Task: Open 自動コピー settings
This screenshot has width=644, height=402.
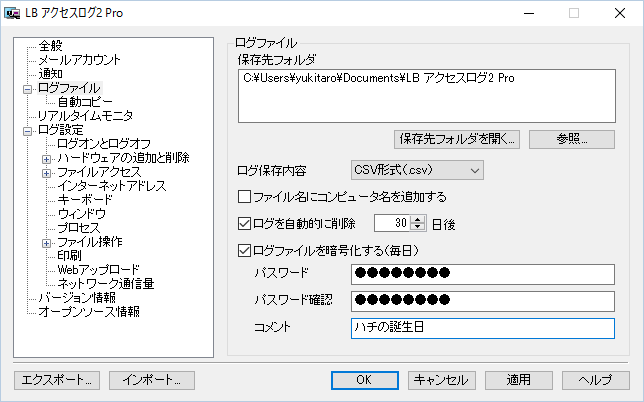Action: click(x=85, y=102)
